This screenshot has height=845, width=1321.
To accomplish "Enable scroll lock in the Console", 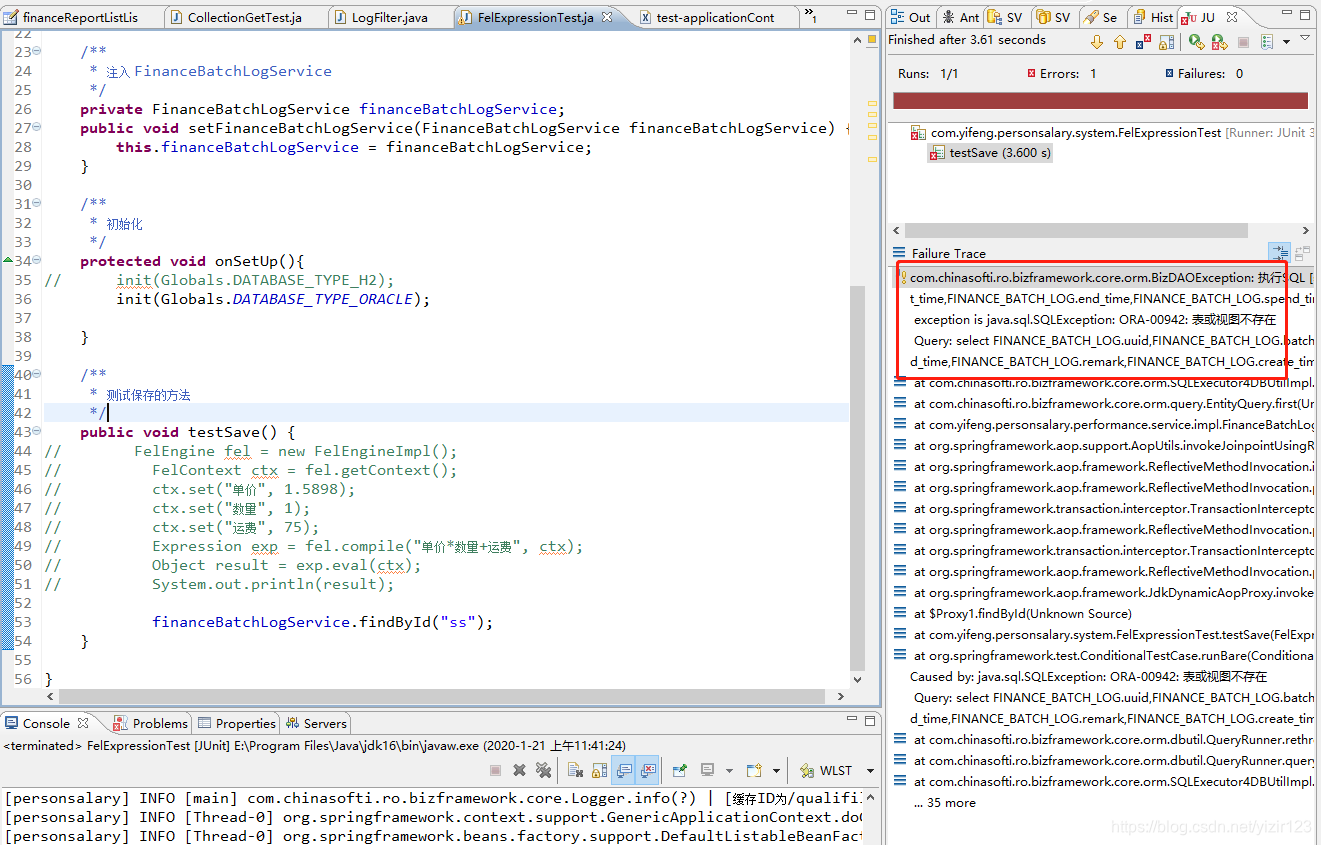I will pos(598,769).
